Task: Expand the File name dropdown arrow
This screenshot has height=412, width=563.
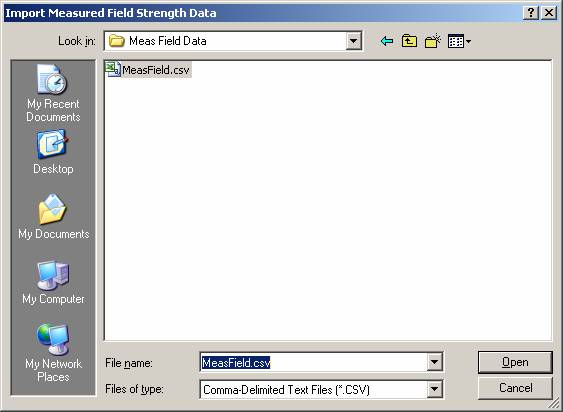Action: 434,362
